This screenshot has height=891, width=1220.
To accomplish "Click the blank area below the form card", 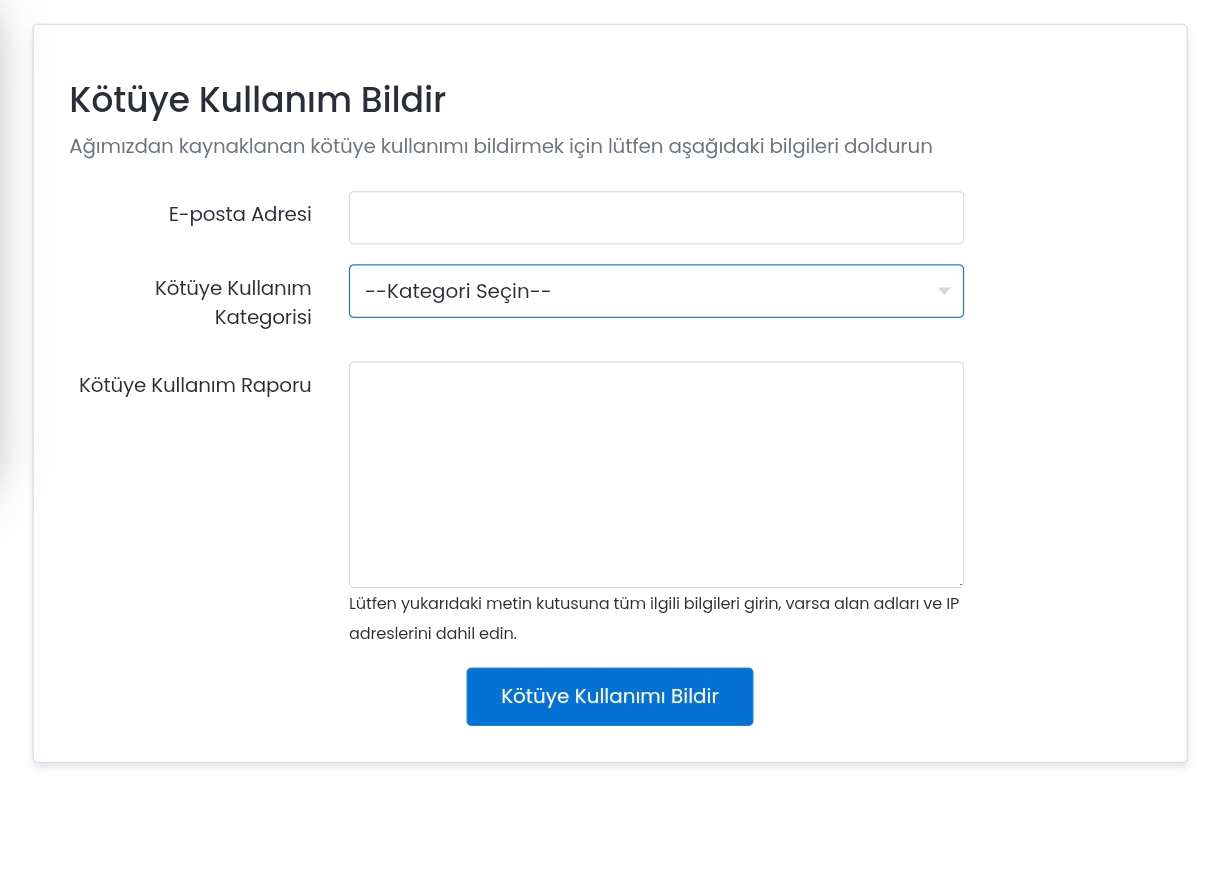I will (610, 827).
